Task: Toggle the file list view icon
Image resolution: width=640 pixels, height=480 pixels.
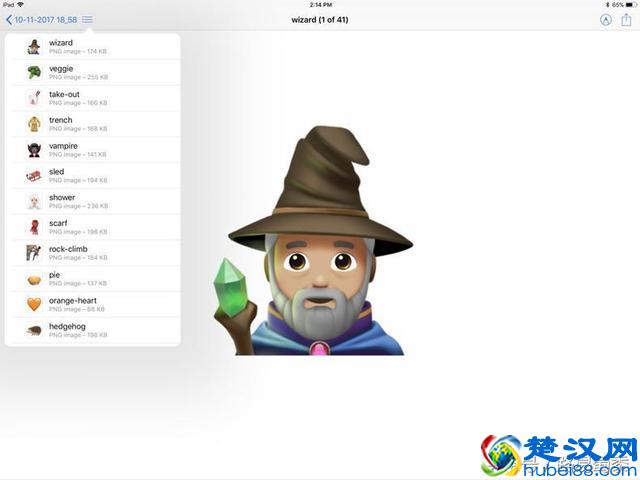Action: [x=87, y=19]
